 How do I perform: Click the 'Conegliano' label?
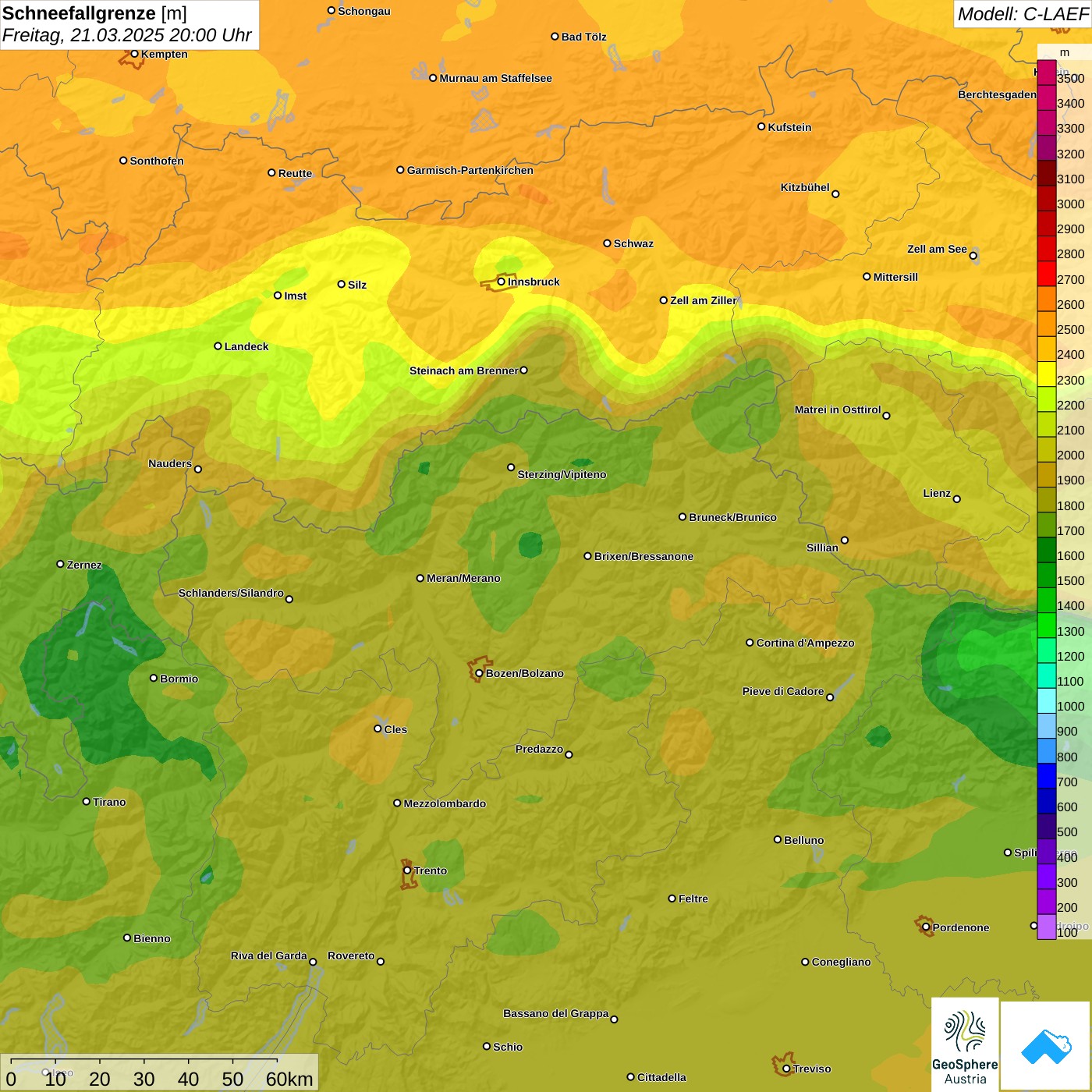click(841, 962)
